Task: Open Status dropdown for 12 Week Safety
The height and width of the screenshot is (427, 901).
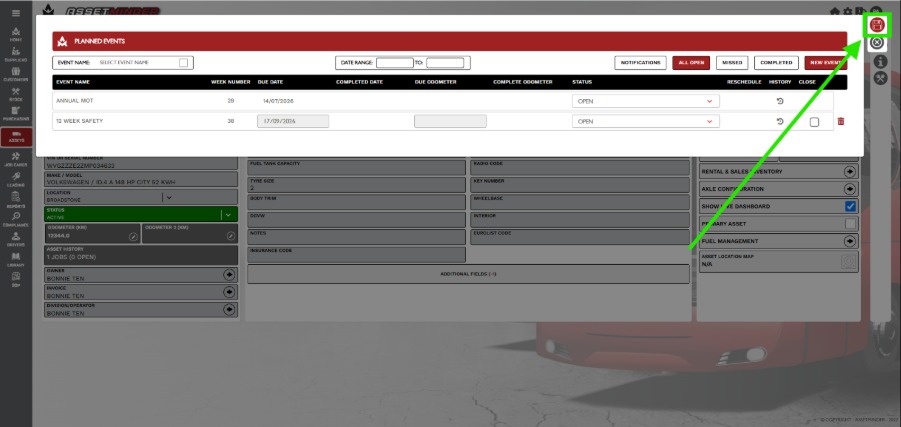Action: pyautogui.click(x=645, y=121)
